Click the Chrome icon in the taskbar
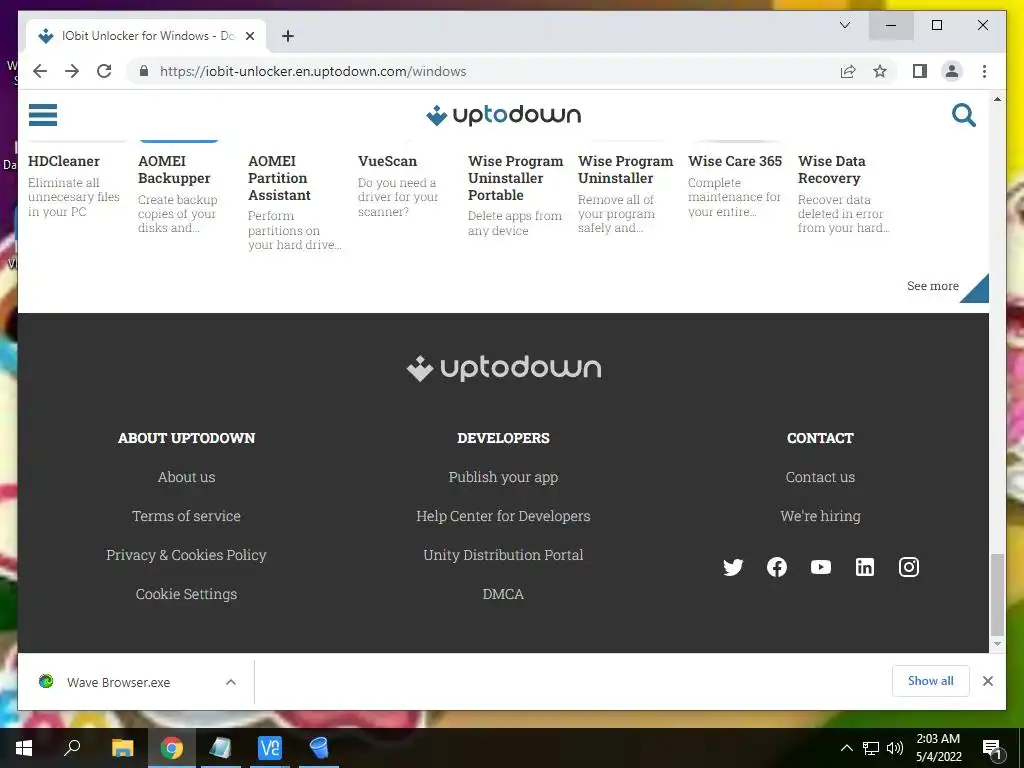1024x768 pixels. coord(171,748)
